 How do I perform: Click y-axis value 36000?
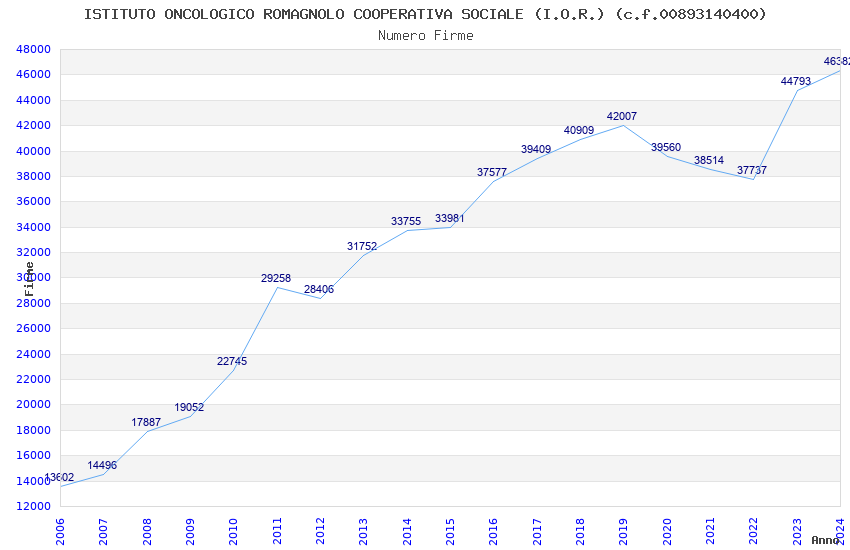34,201
